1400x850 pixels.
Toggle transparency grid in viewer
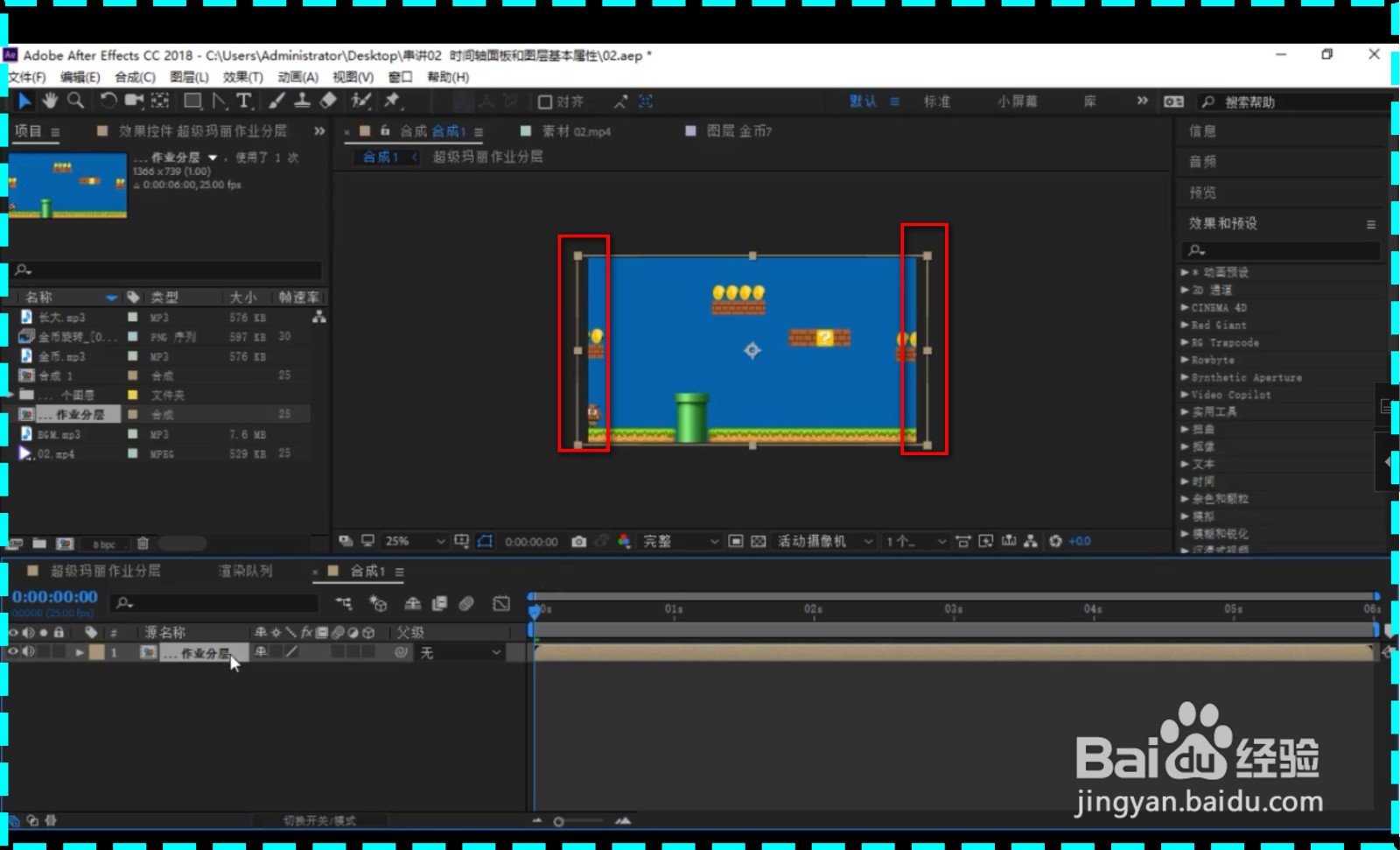(759, 542)
